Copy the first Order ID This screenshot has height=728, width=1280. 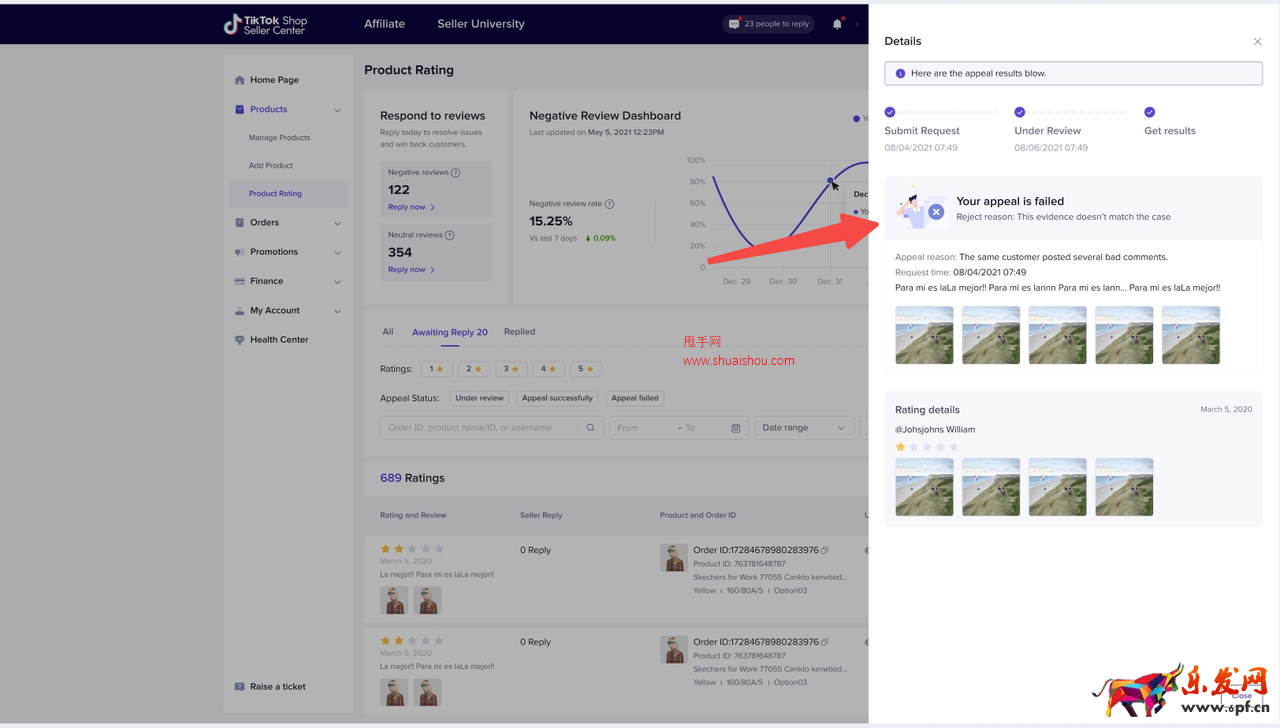click(x=825, y=550)
